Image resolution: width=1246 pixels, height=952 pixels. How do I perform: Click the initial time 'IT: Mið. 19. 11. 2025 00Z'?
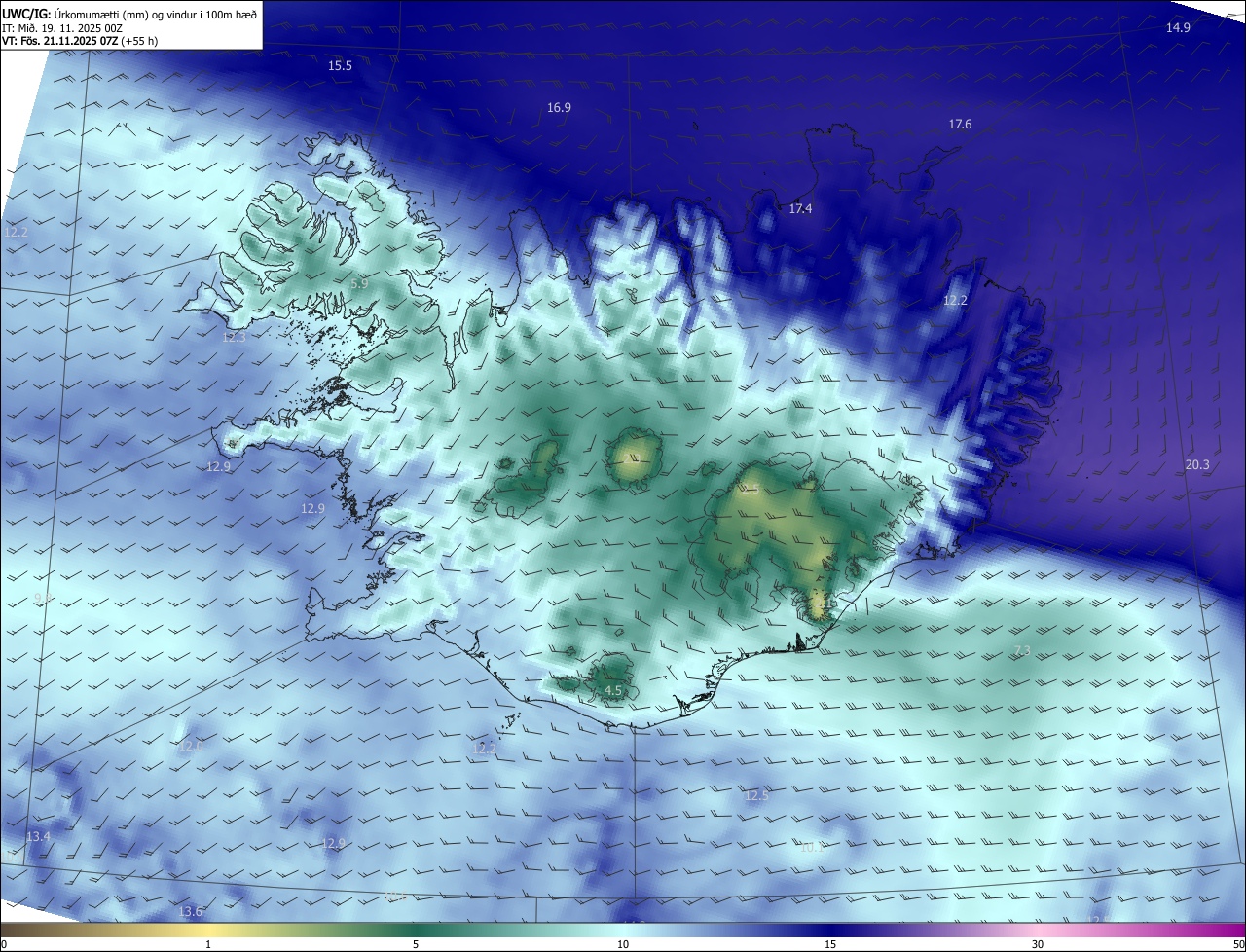62,28
